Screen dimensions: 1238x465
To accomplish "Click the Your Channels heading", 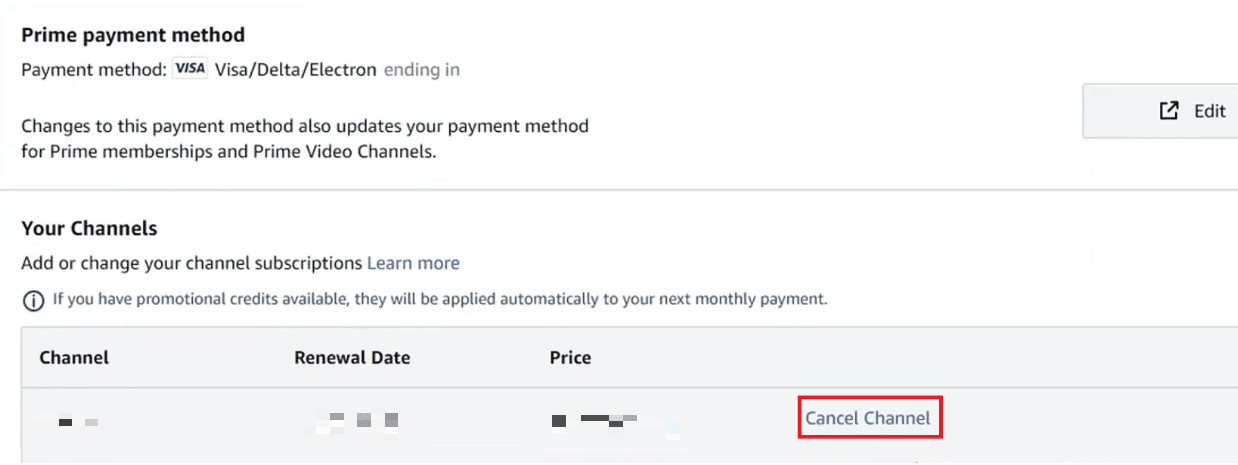I will point(89,228).
